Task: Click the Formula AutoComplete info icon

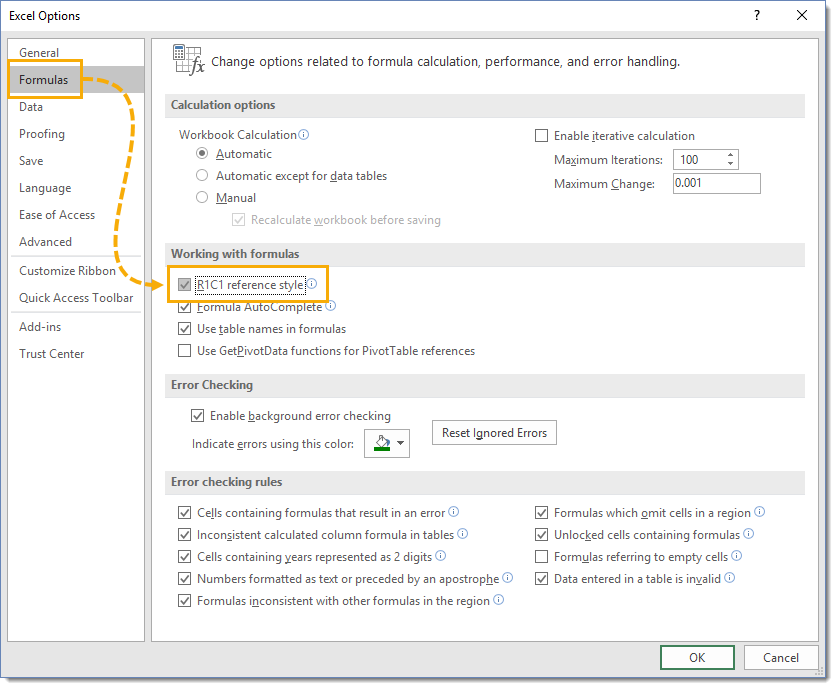Action: pyautogui.click(x=331, y=306)
